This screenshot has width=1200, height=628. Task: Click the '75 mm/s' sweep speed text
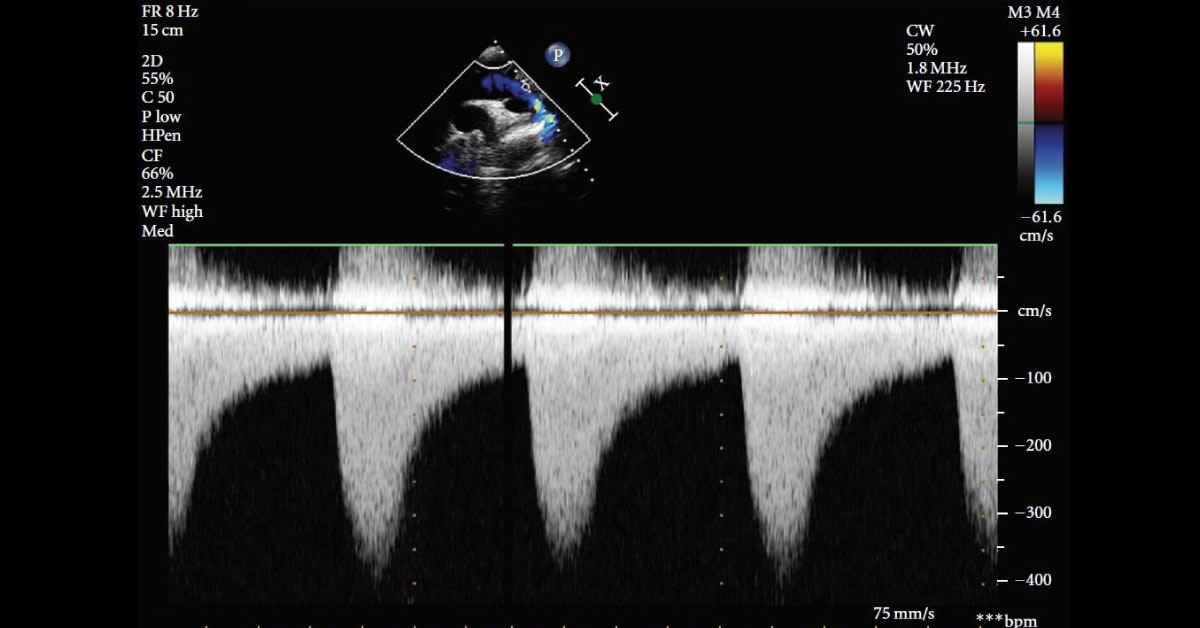tap(904, 613)
